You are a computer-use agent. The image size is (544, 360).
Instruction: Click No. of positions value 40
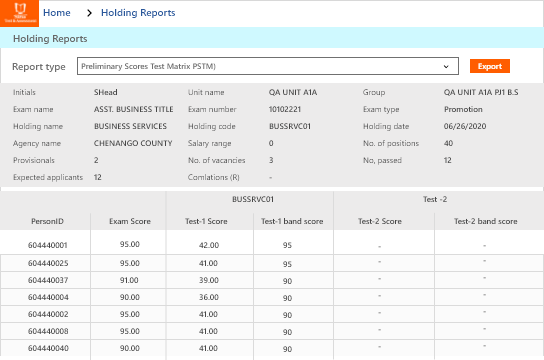click(448, 143)
